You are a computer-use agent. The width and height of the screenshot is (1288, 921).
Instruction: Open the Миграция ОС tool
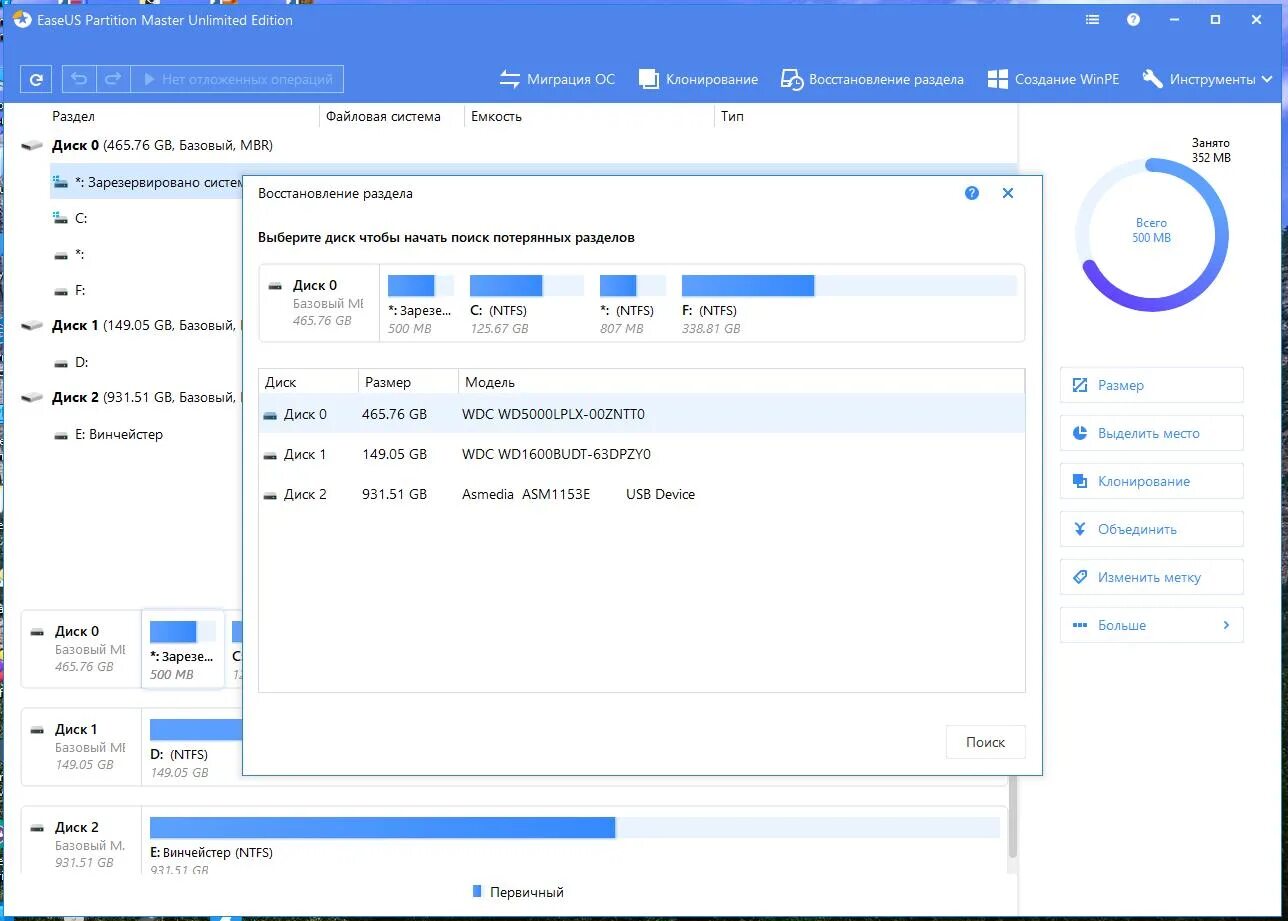pyautogui.click(x=557, y=79)
